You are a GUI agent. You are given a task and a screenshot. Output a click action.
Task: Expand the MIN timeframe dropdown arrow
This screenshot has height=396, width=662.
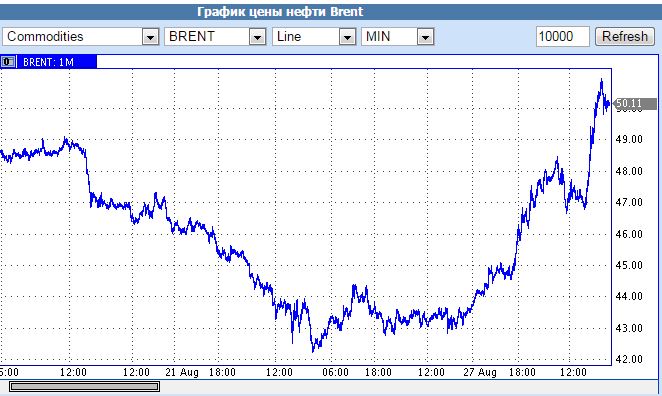click(x=426, y=37)
